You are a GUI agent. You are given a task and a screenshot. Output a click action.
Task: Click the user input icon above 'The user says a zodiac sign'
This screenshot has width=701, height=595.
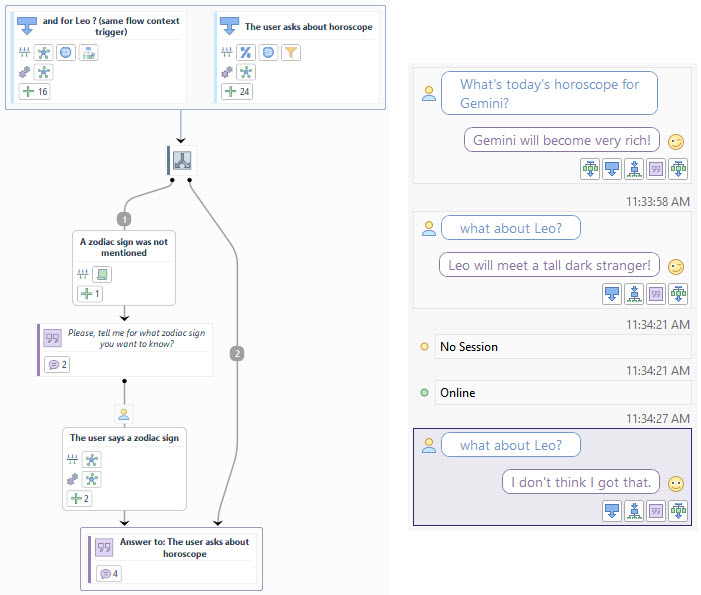(125, 413)
